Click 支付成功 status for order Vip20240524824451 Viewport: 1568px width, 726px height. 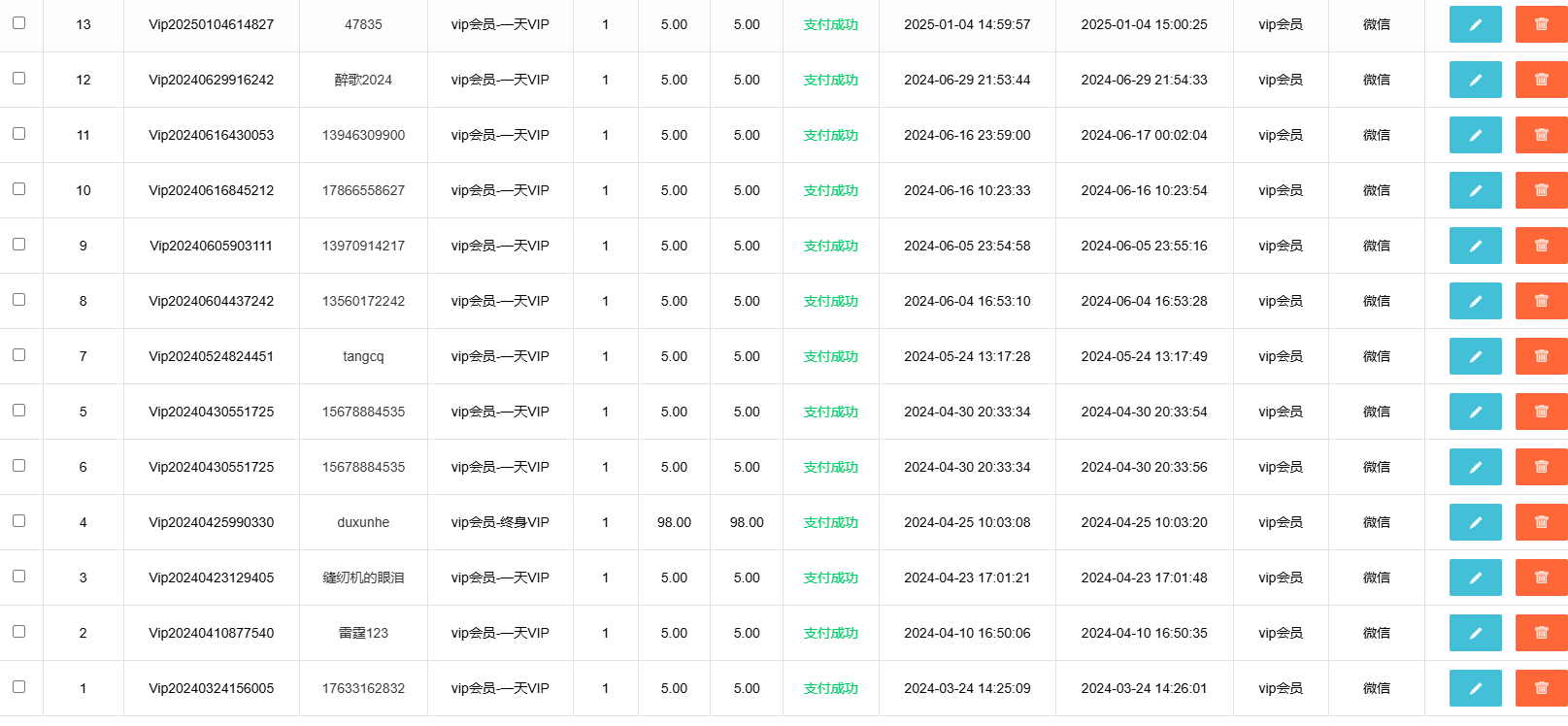pyautogui.click(x=830, y=356)
